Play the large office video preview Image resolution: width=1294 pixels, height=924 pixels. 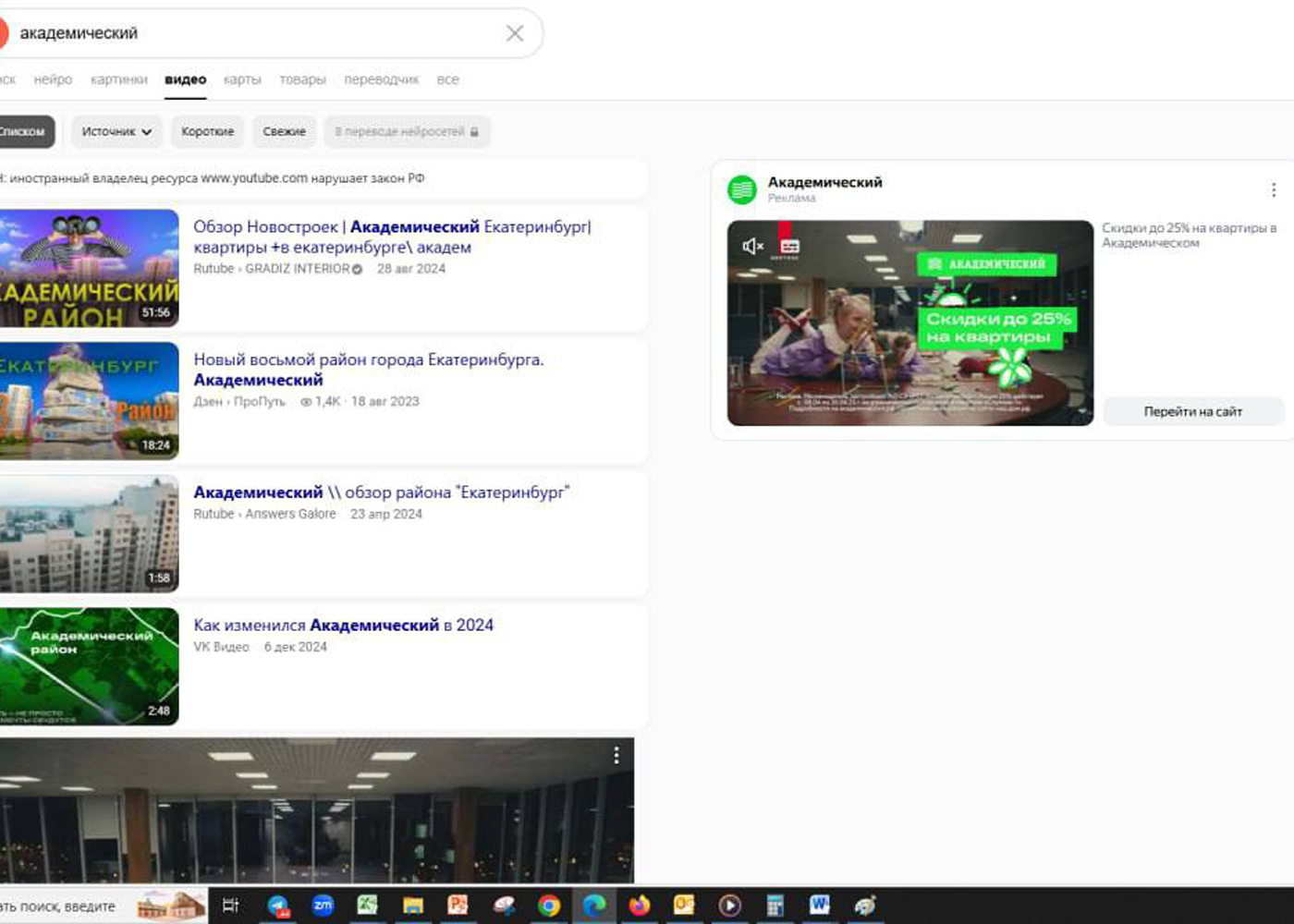(317, 810)
